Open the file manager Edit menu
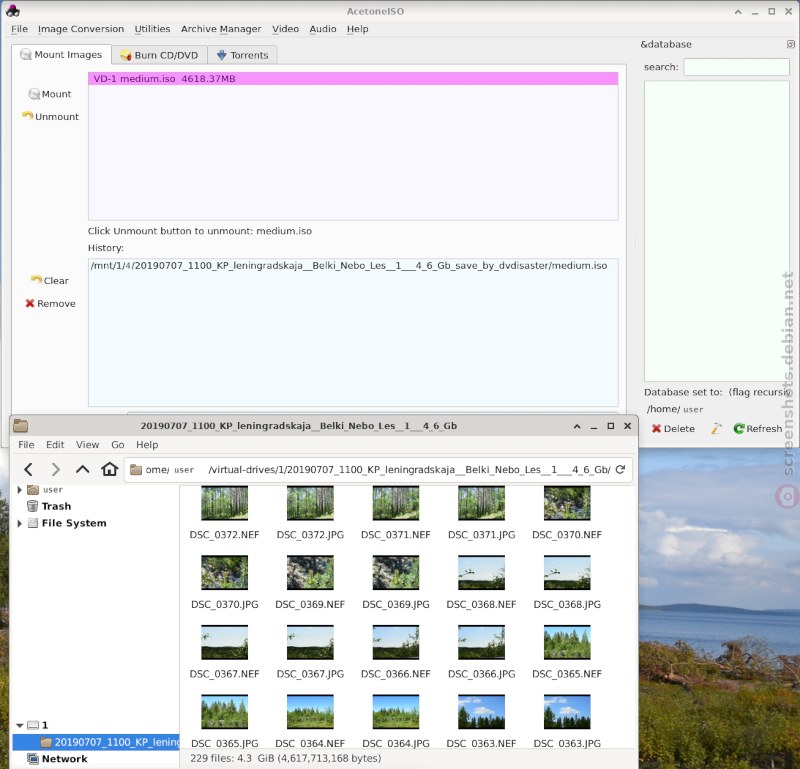Viewport: 800px width, 769px height. 55,445
